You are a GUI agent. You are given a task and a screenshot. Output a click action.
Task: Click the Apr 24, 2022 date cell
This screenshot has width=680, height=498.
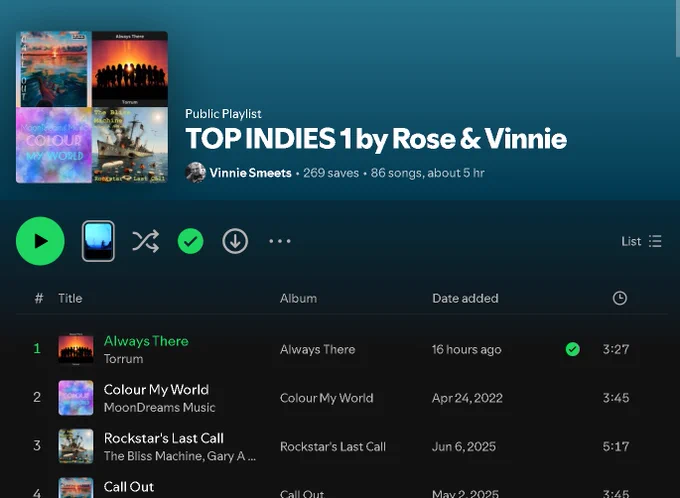click(x=467, y=398)
